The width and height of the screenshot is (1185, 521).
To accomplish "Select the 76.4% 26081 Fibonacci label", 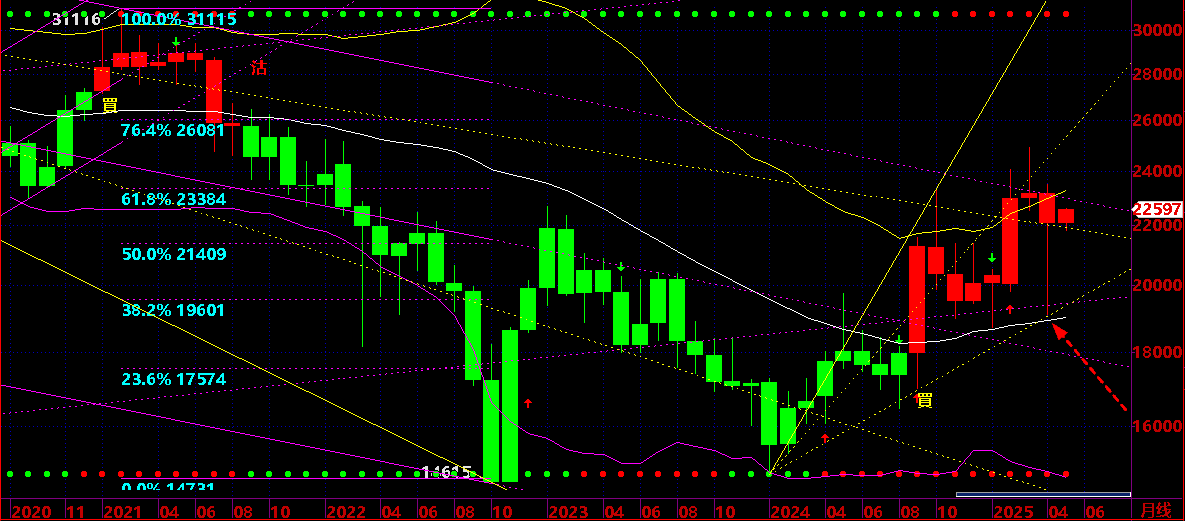I will point(173,130).
